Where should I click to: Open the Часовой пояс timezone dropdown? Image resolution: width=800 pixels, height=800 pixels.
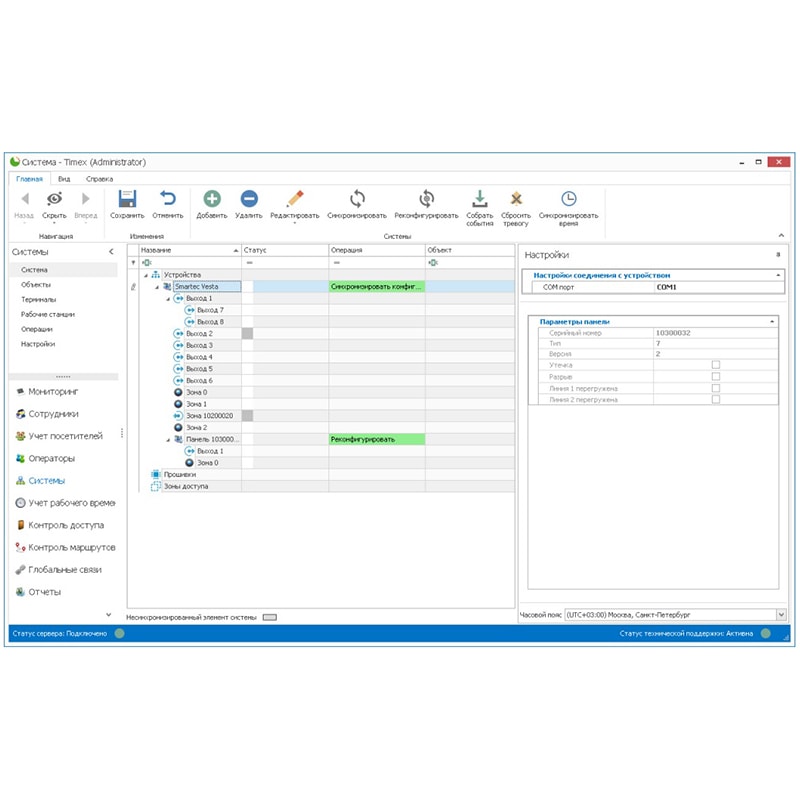click(x=780, y=615)
